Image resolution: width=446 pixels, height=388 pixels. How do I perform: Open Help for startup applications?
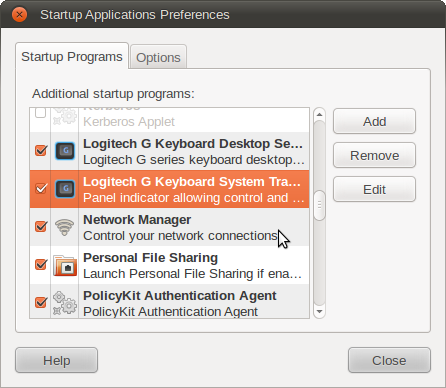coord(56,360)
